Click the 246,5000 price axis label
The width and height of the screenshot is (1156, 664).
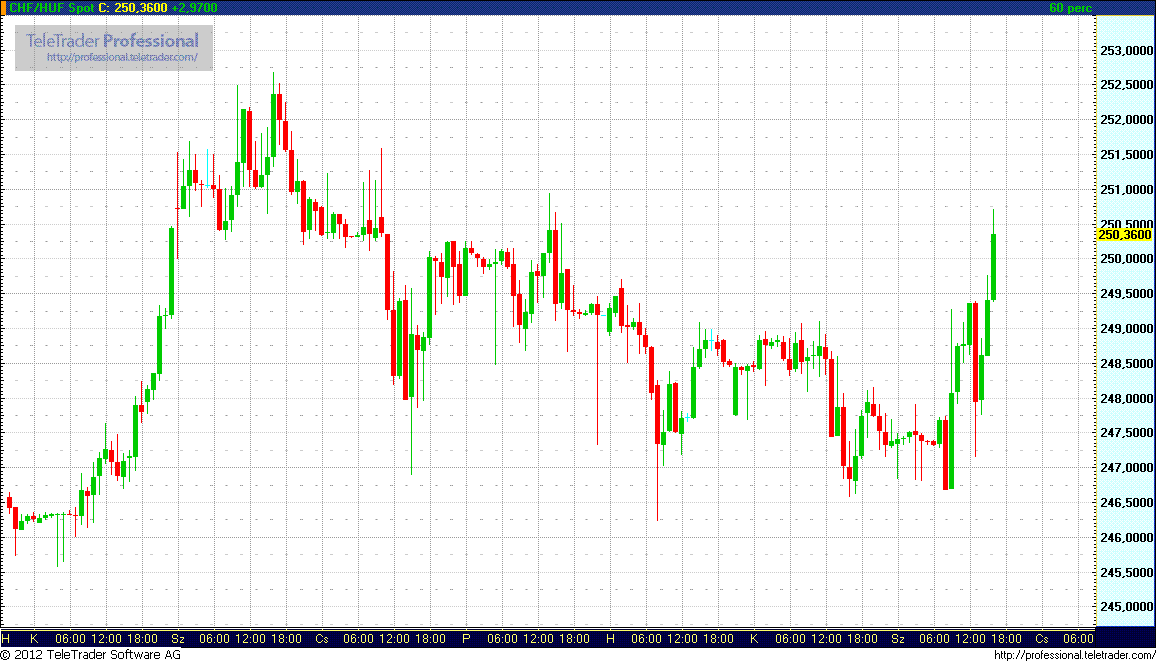pos(1126,503)
